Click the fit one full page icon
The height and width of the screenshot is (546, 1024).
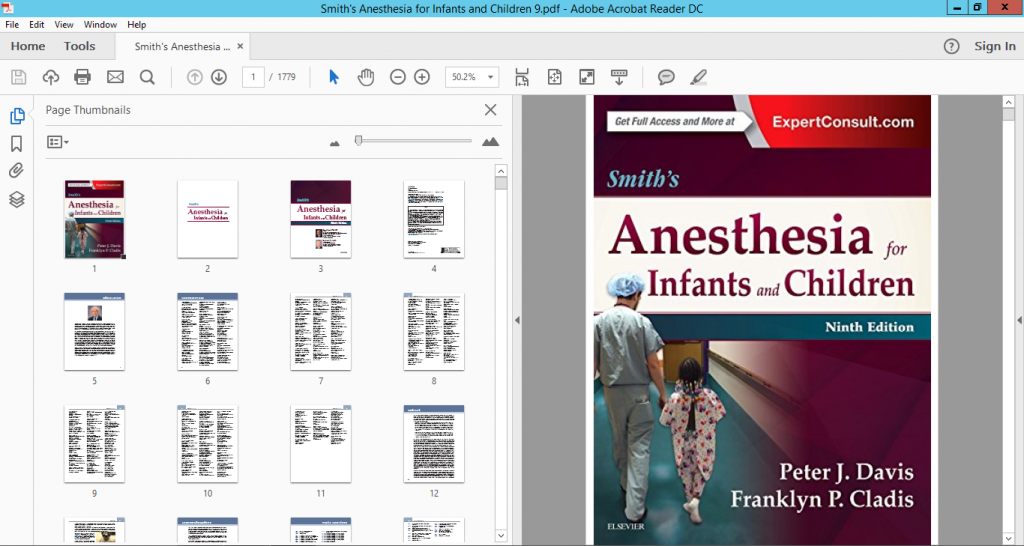[x=554, y=77]
